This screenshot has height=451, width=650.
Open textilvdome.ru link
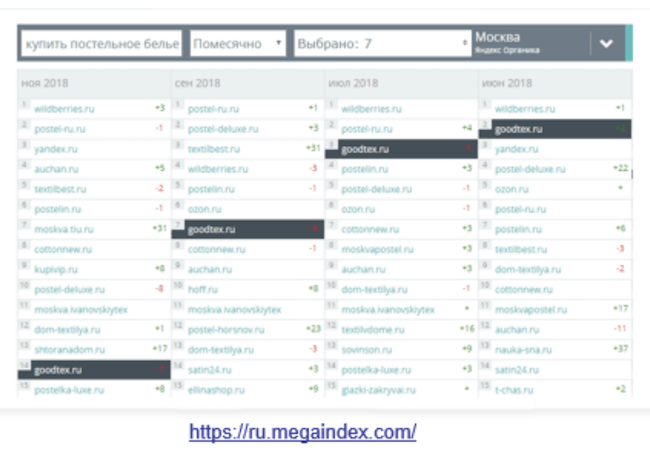click(x=373, y=330)
